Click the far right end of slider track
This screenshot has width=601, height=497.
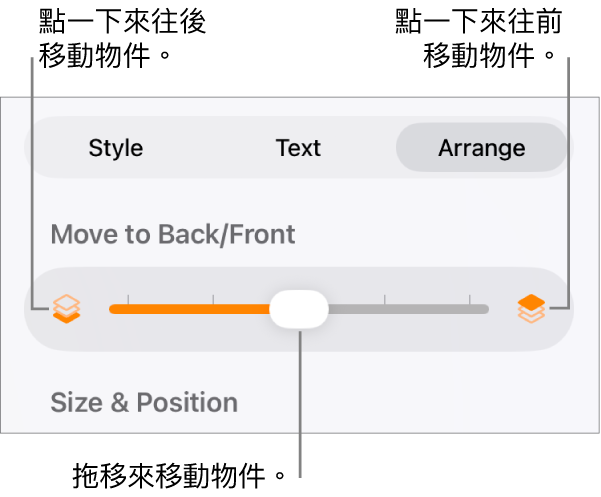pyautogui.click(x=486, y=309)
